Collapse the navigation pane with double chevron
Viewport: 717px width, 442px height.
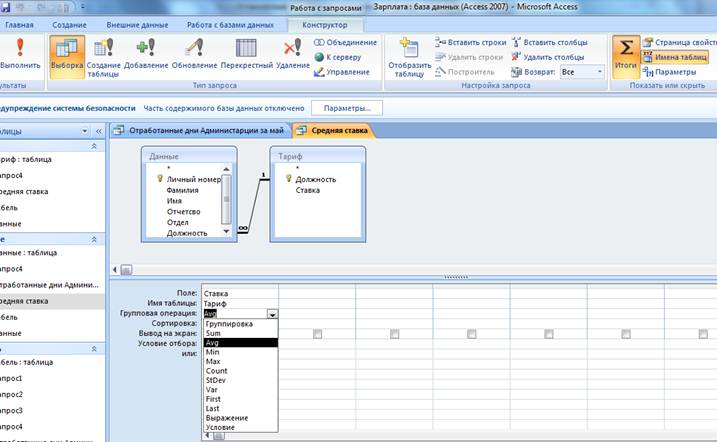point(99,132)
